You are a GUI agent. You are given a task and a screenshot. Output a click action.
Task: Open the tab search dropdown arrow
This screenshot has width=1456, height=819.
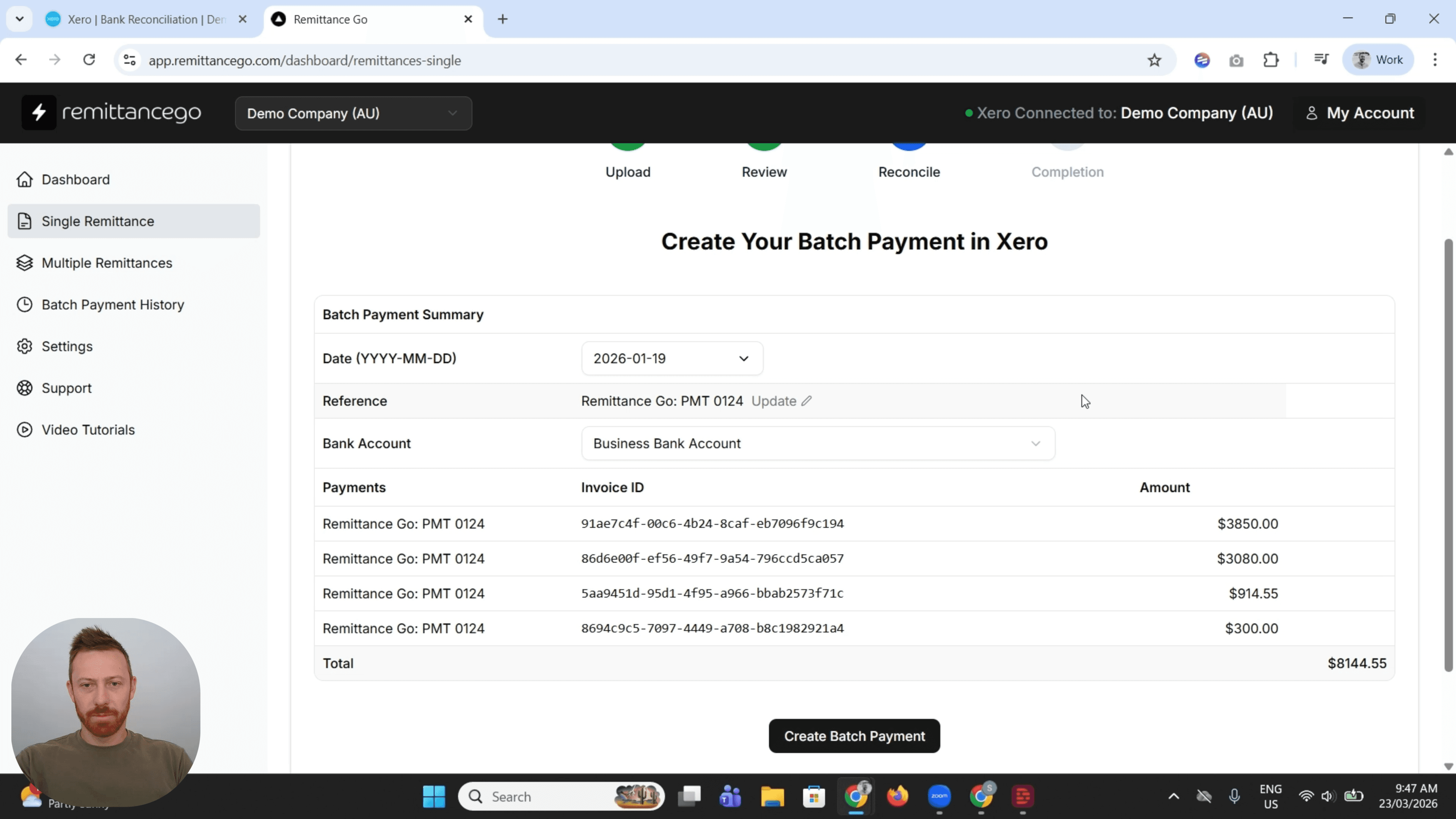19,19
